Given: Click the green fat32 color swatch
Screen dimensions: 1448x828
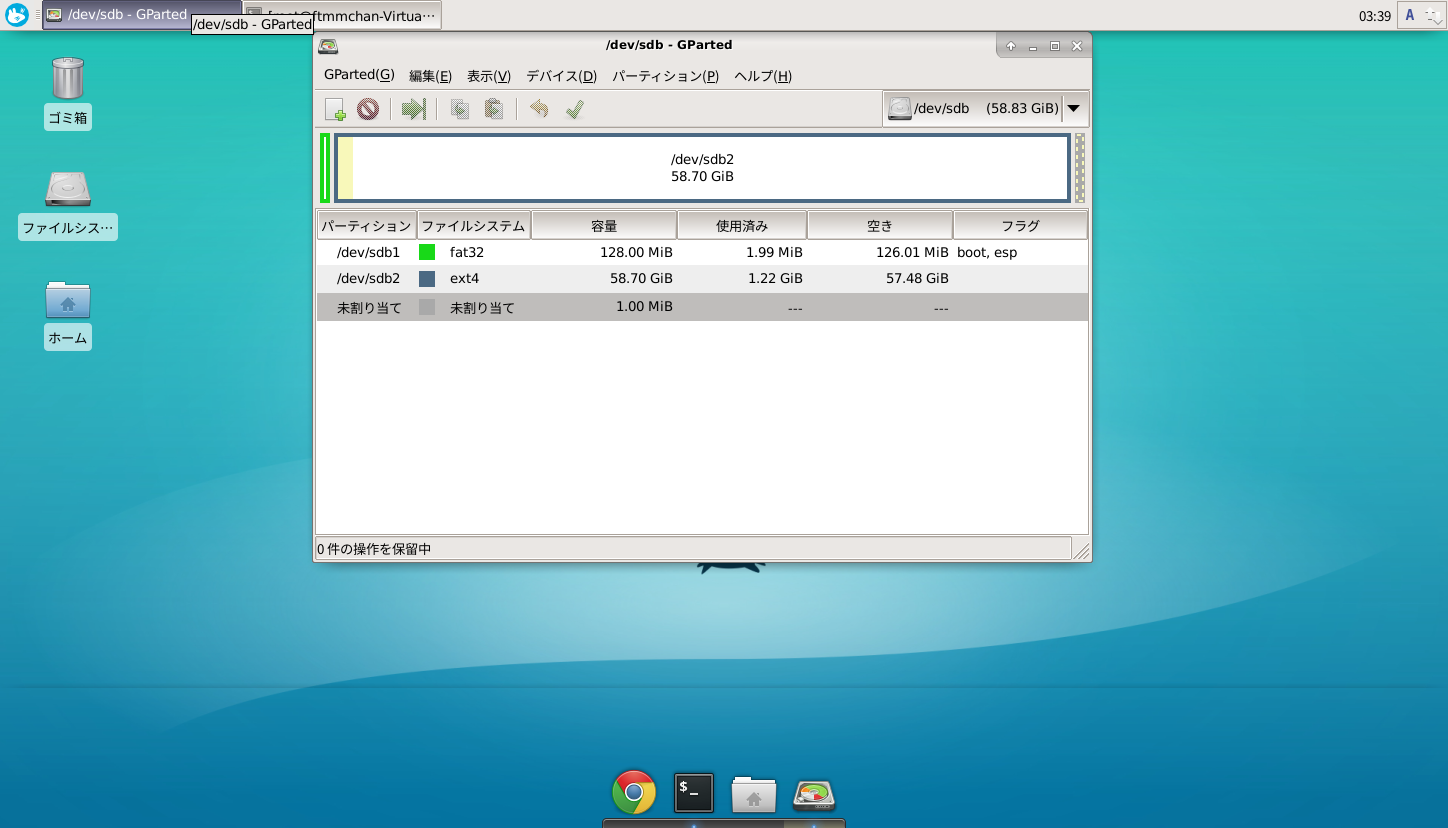Looking at the screenshot, I should (x=427, y=252).
